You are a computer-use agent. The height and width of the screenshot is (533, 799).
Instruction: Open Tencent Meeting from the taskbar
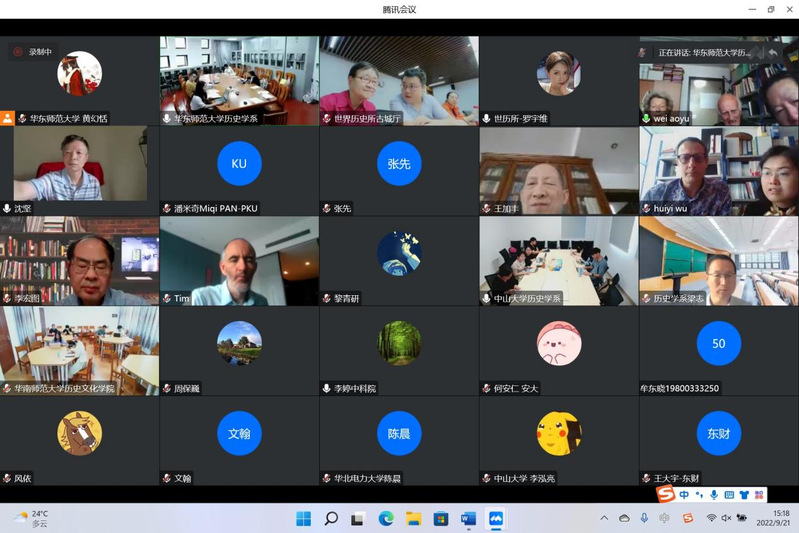click(495, 518)
